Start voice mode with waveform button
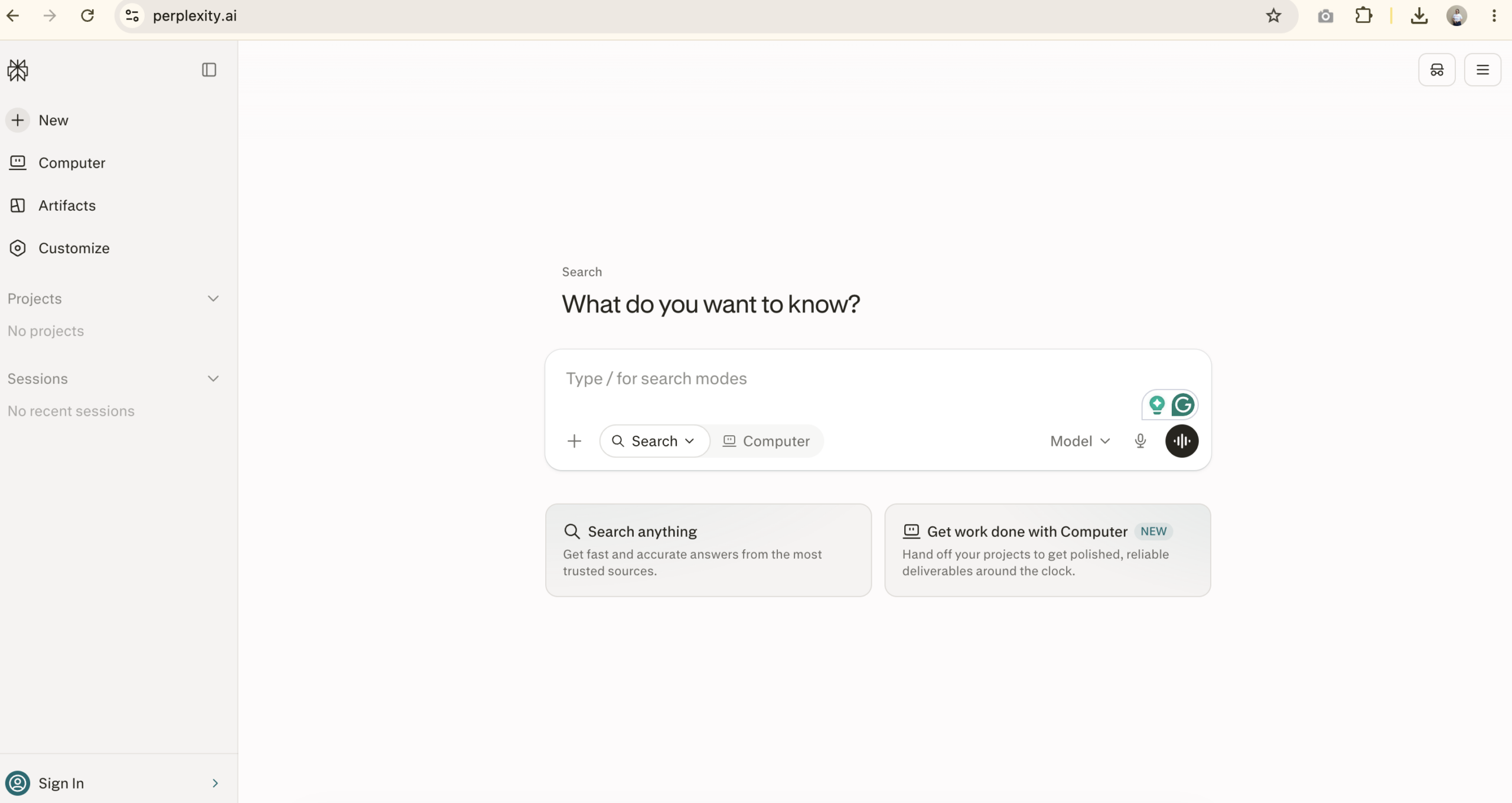 (x=1182, y=441)
